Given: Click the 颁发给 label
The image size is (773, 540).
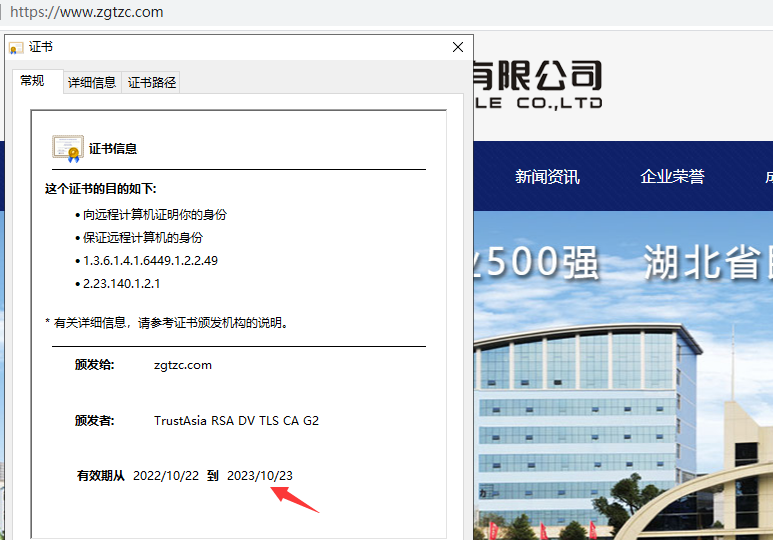Looking at the screenshot, I should coord(95,365).
